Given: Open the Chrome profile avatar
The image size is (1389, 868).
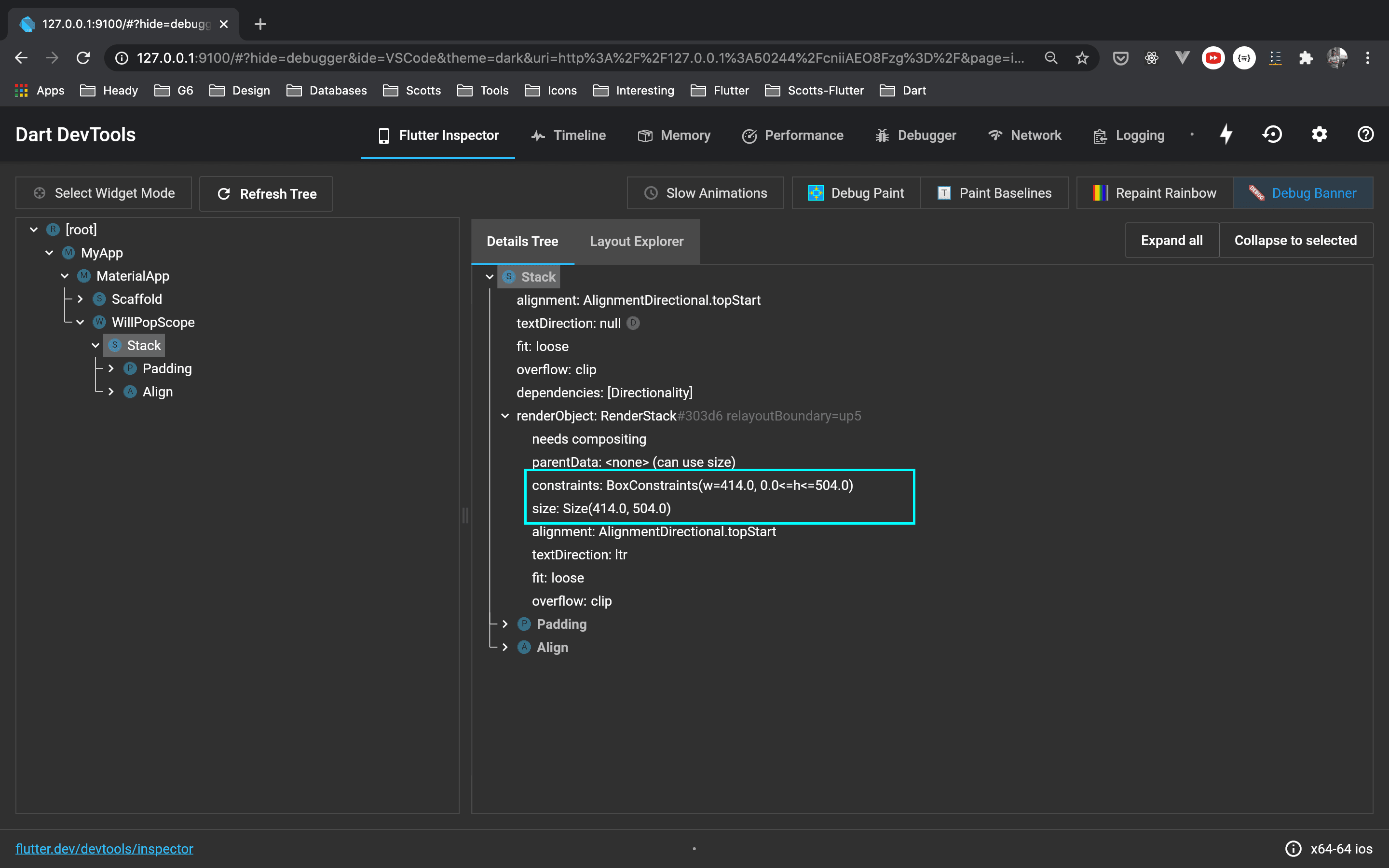Looking at the screenshot, I should (x=1337, y=58).
